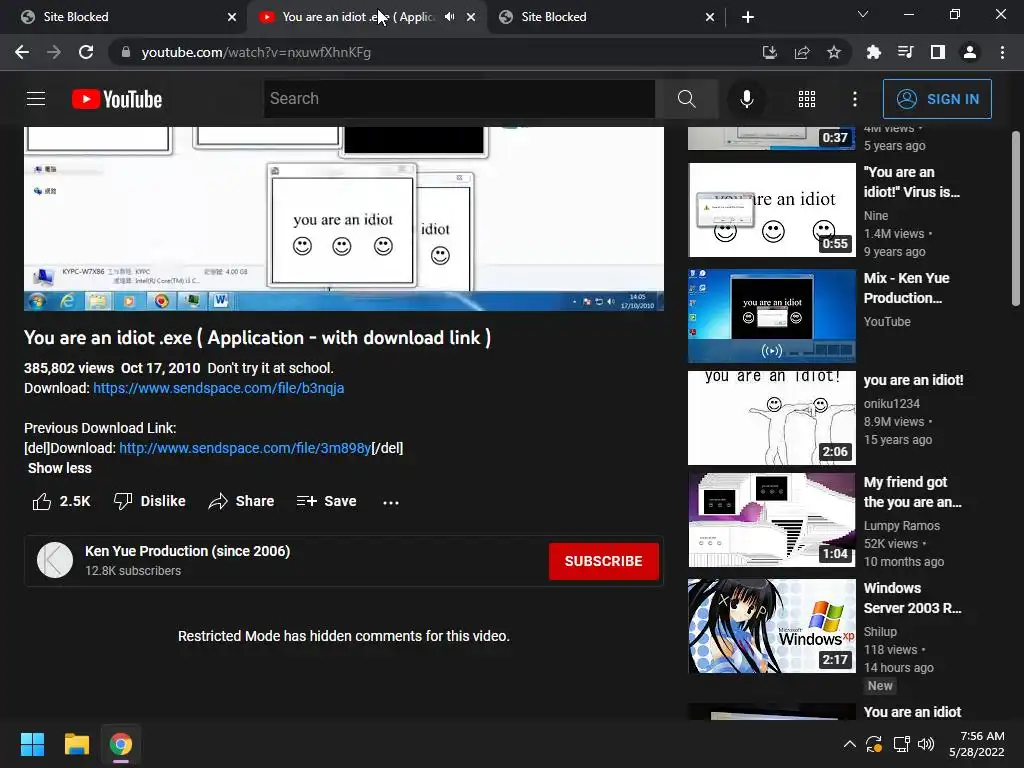Click the install app icon in address bar
The width and height of the screenshot is (1024, 768).
pos(770,52)
